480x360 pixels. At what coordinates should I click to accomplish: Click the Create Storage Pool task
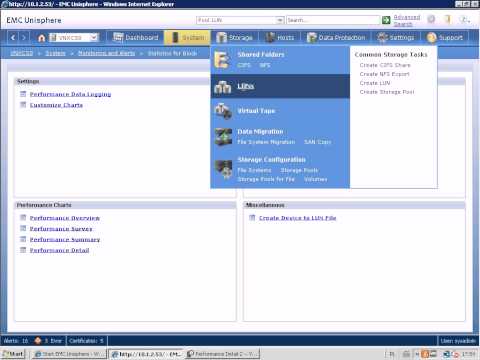coord(387,92)
